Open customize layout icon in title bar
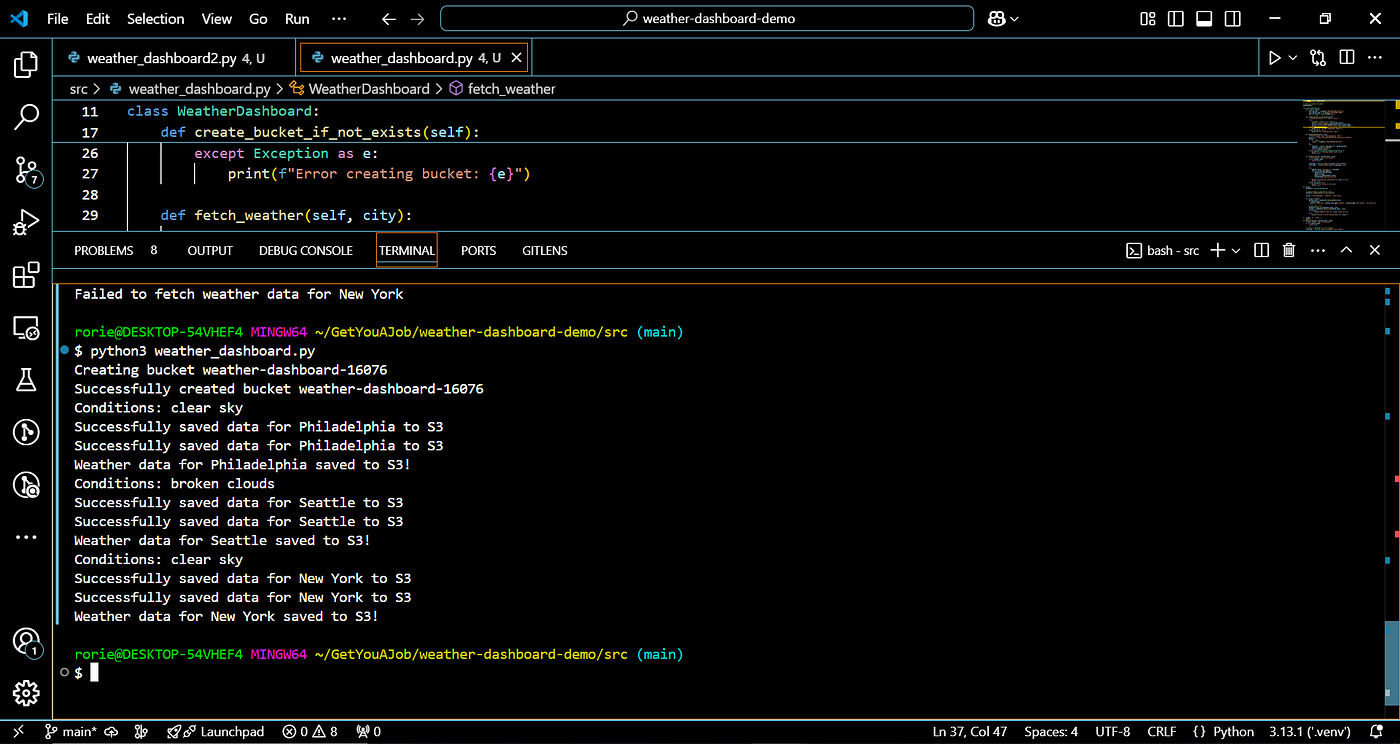 click(x=1147, y=19)
